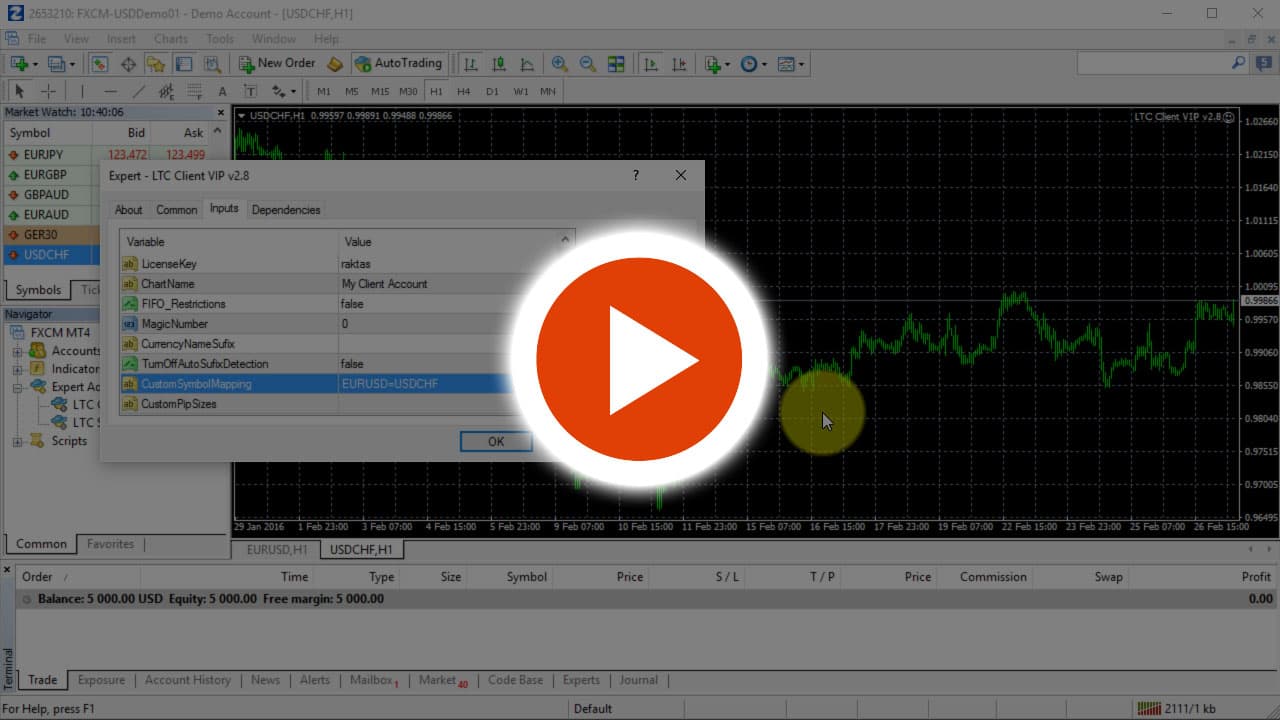Image resolution: width=1280 pixels, height=720 pixels.
Task: Select the Fibonacci retracement tool
Action: tap(194, 91)
